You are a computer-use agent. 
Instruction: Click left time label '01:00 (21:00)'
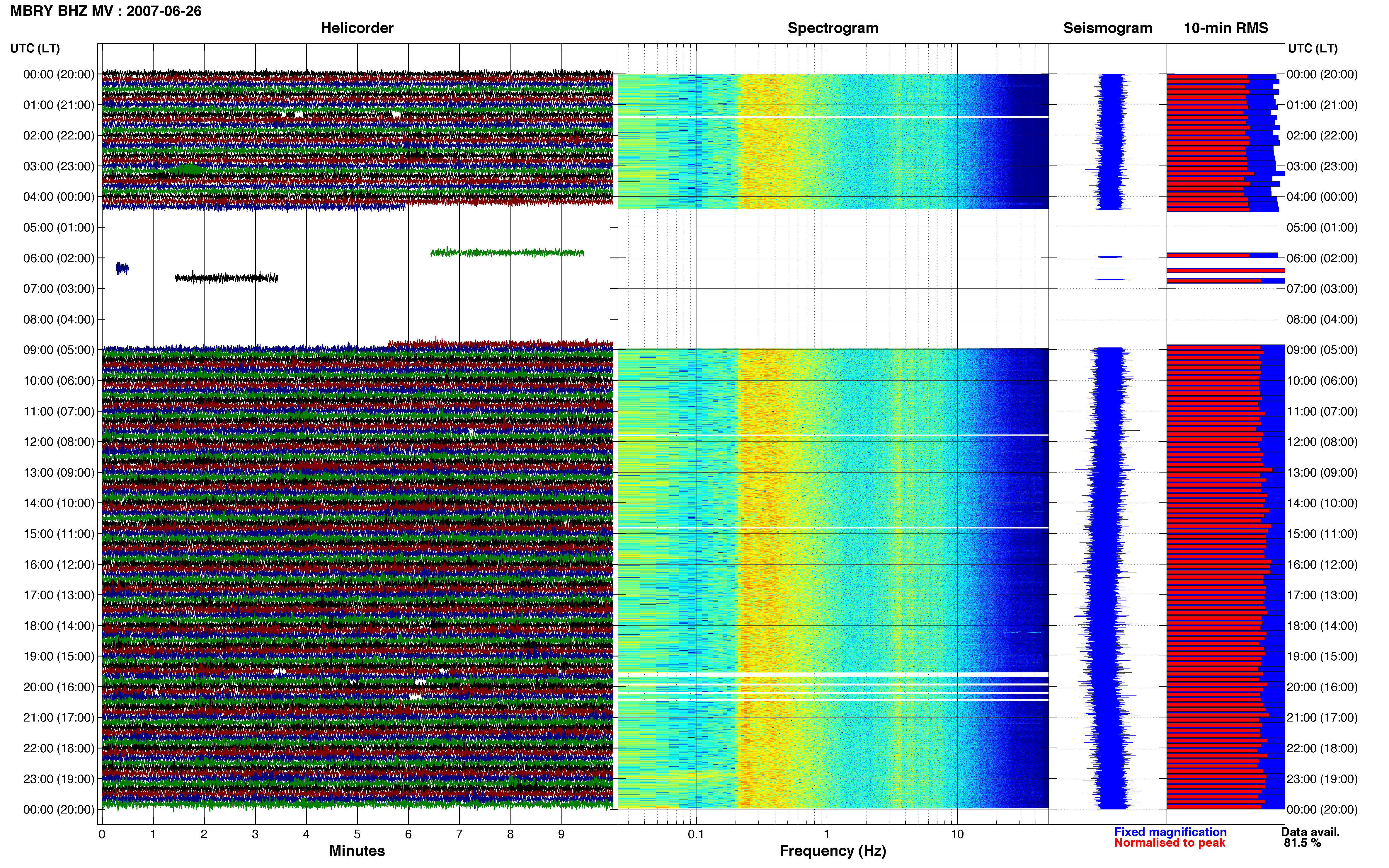tap(59, 105)
